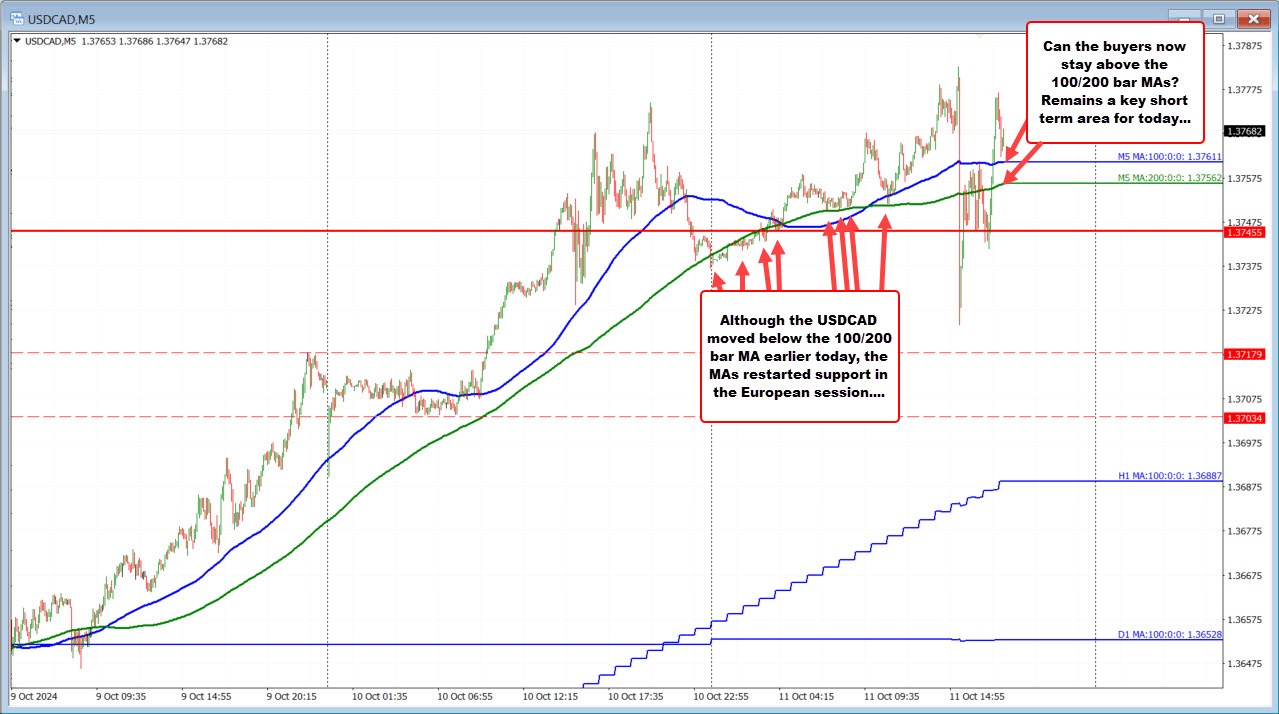Click the 11 Oct 09:35 time axis label
1279x714 pixels.
tap(891, 697)
